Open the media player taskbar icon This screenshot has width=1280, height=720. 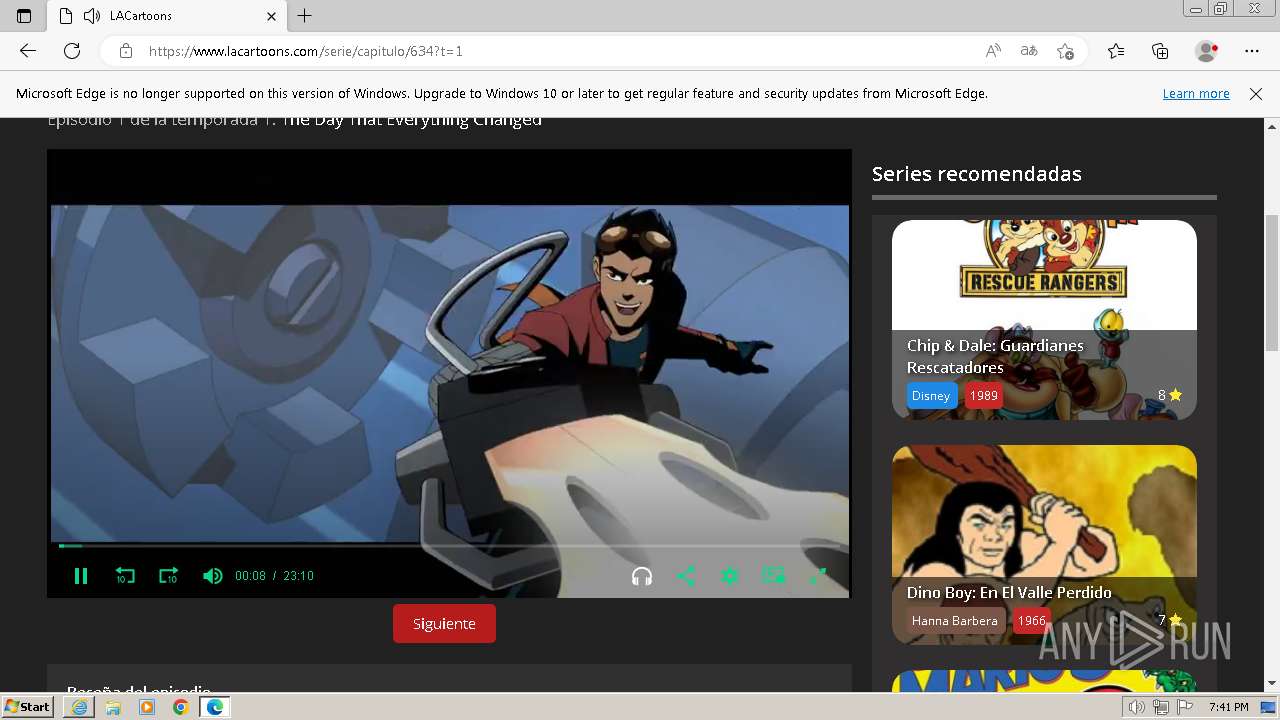147,707
